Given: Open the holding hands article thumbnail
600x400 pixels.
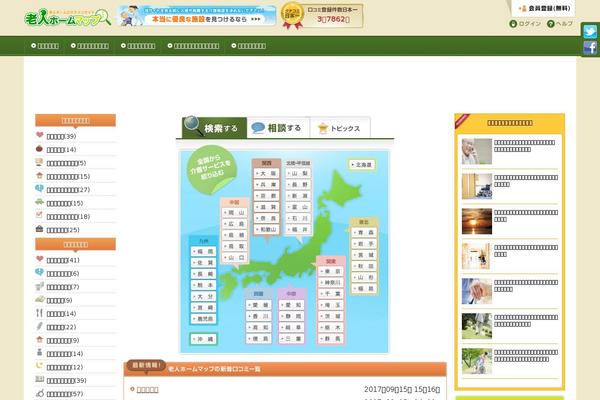Looking at the screenshot, I should click(x=477, y=291).
